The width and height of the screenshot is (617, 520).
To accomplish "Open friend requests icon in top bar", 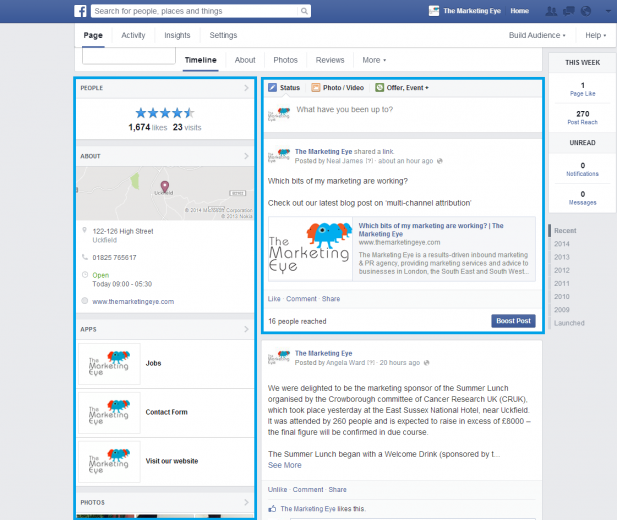I will [551, 11].
